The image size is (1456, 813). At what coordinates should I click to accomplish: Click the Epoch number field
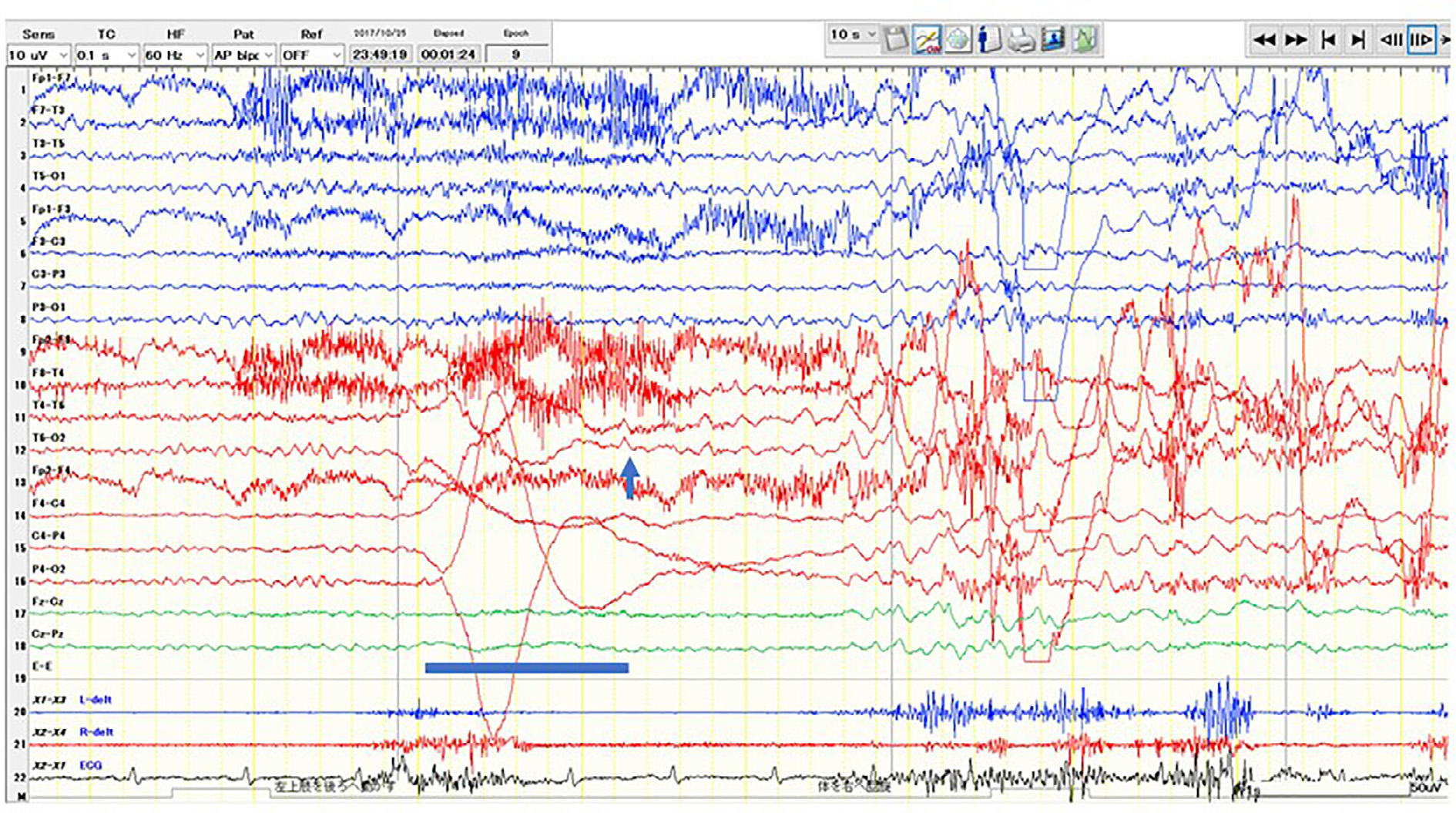point(516,55)
